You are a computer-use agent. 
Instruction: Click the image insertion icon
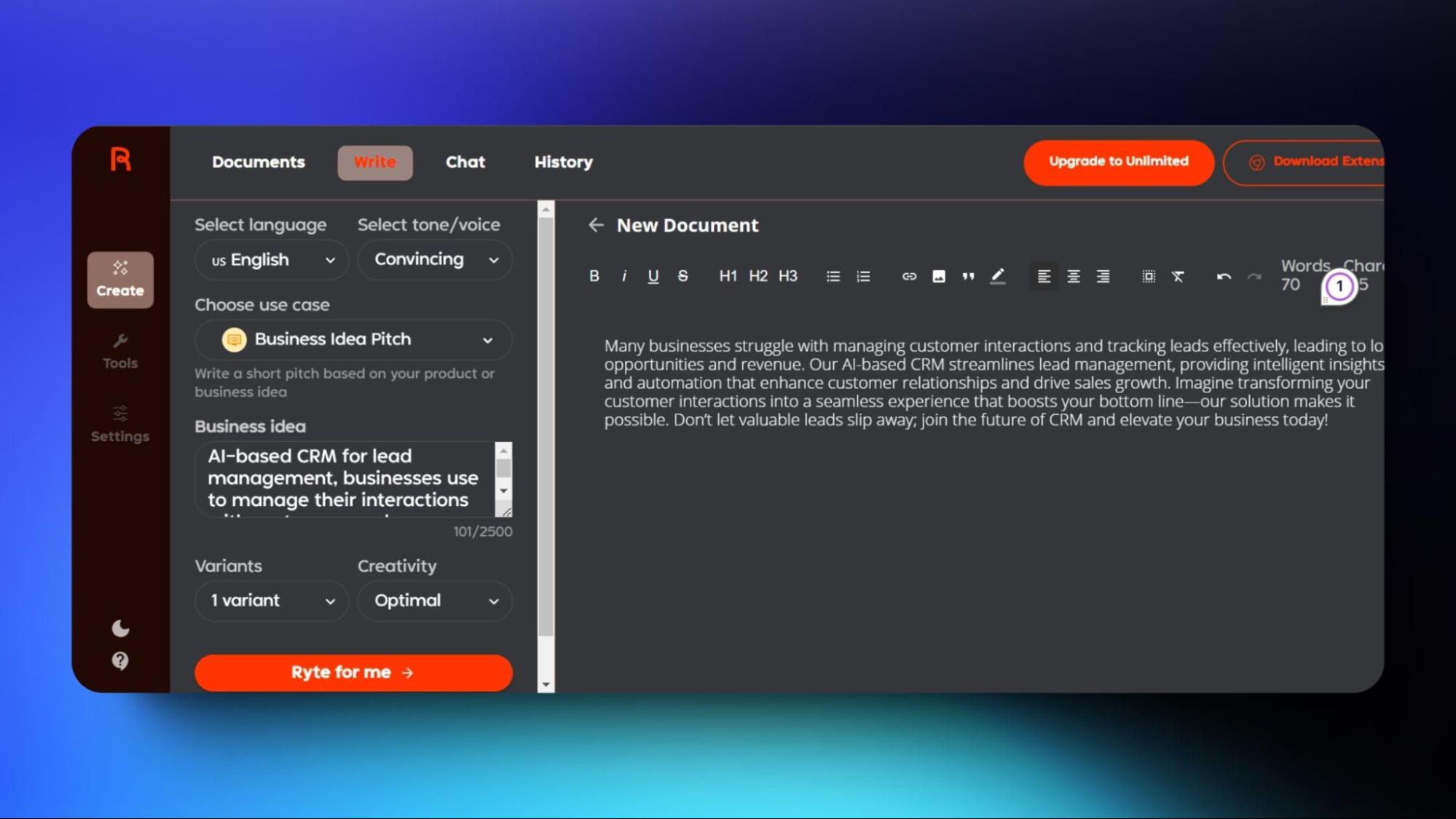click(938, 276)
